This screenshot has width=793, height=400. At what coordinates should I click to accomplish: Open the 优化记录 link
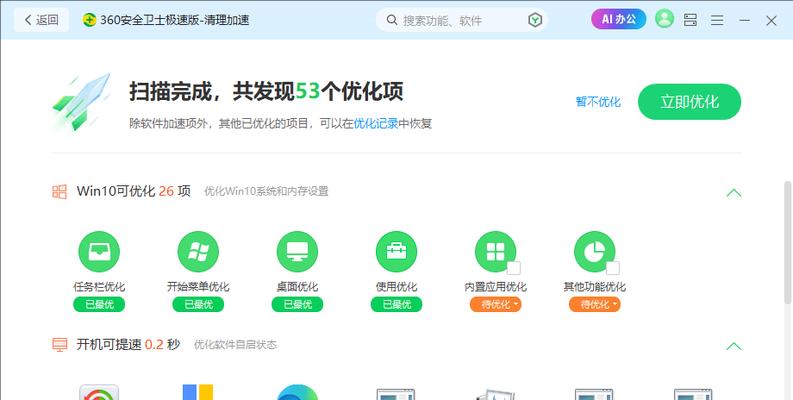pos(375,123)
